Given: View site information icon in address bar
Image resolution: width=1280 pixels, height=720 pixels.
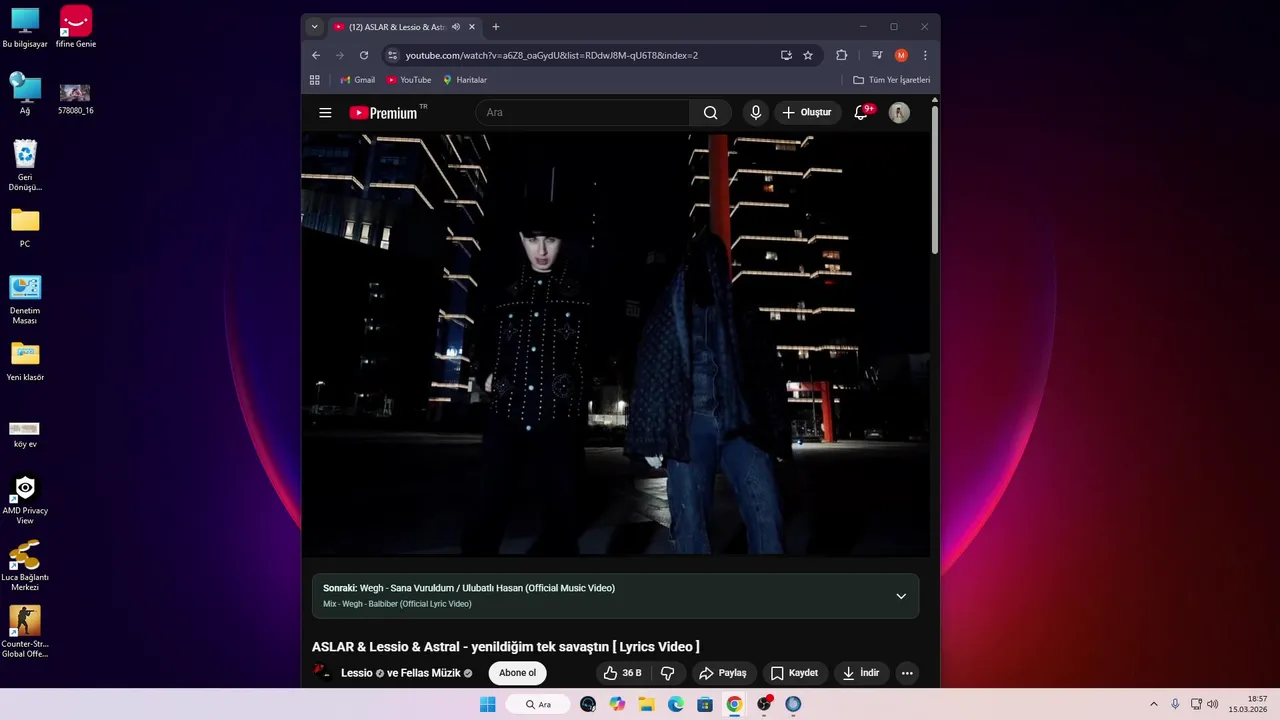Looking at the screenshot, I should coord(393,55).
